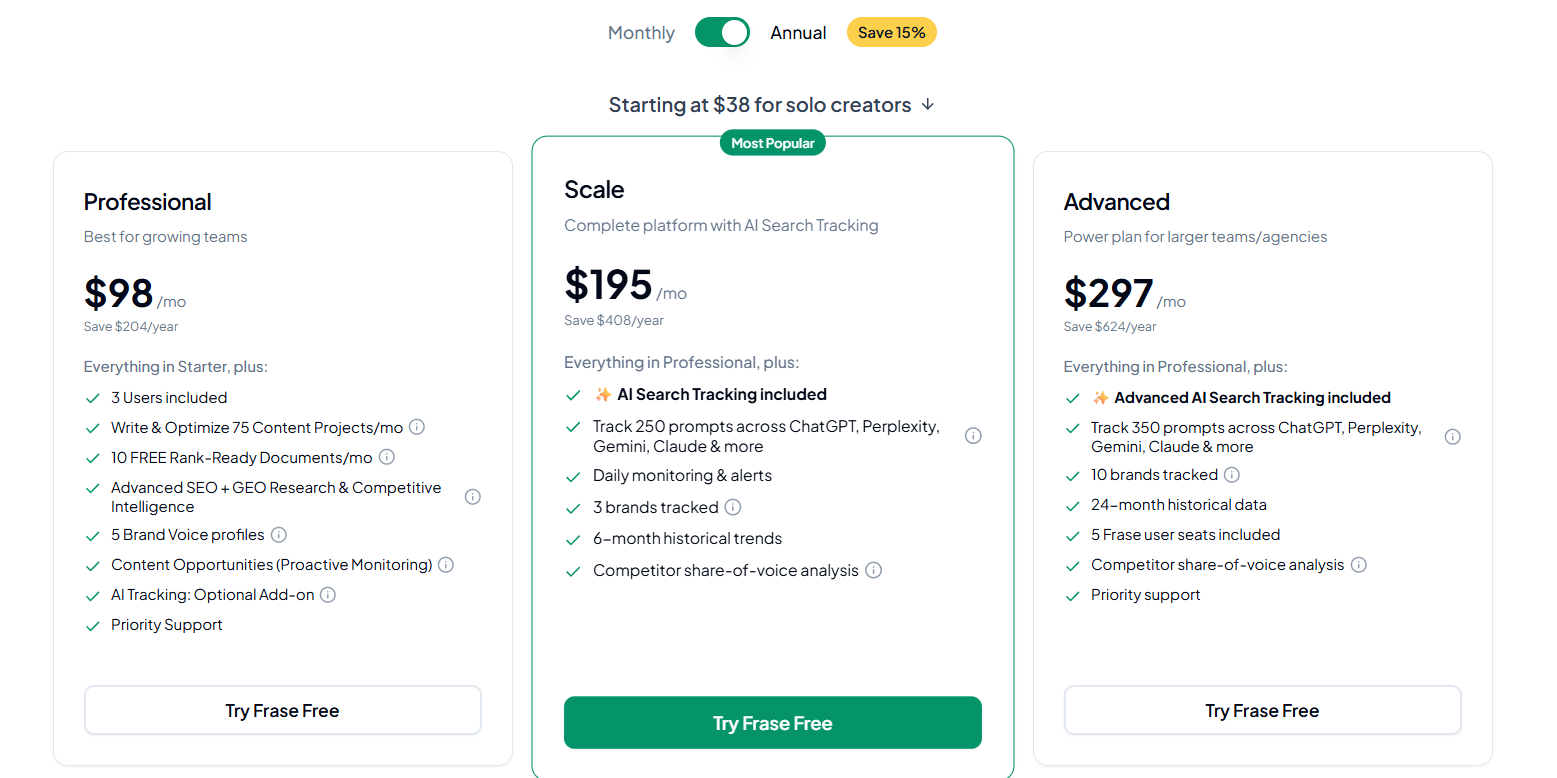Open info icon for Advanced SEO + GEO Research
Screen dimensions: 1557x778
(473, 497)
